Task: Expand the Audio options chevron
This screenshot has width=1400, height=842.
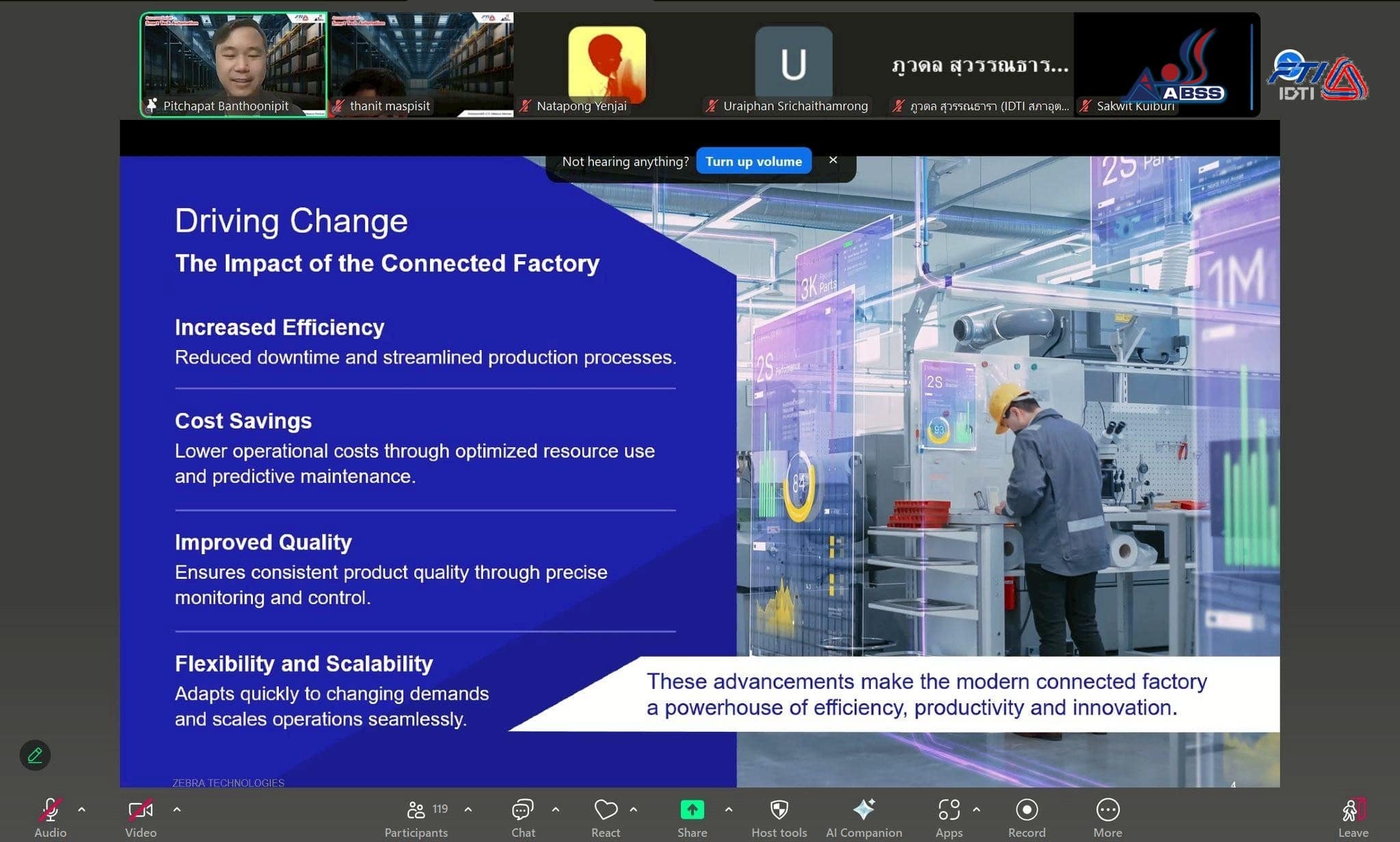Action: pos(81,810)
